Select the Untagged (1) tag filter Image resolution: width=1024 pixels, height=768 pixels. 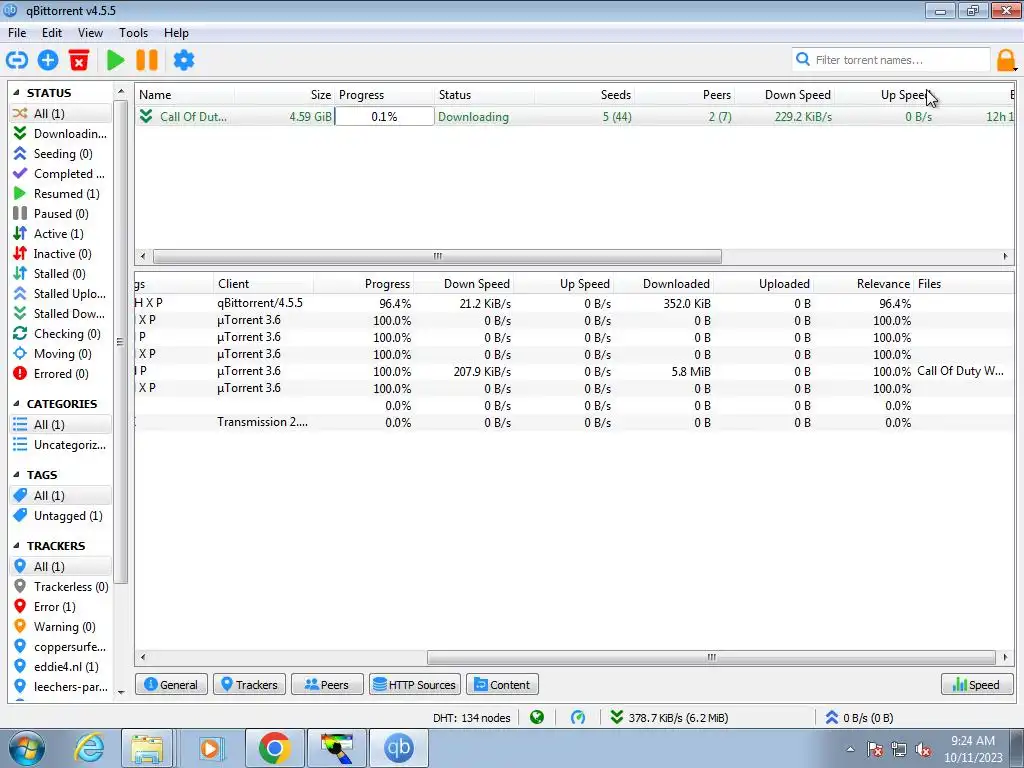tap(60, 516)
